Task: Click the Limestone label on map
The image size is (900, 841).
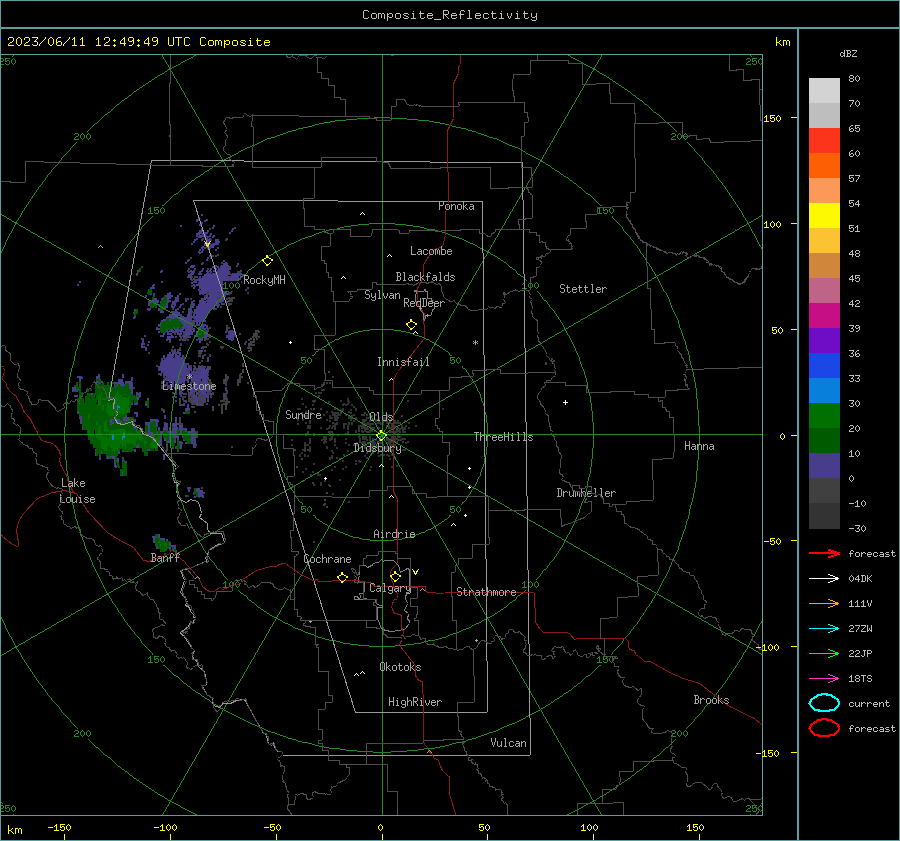Action: coord(189,386)
